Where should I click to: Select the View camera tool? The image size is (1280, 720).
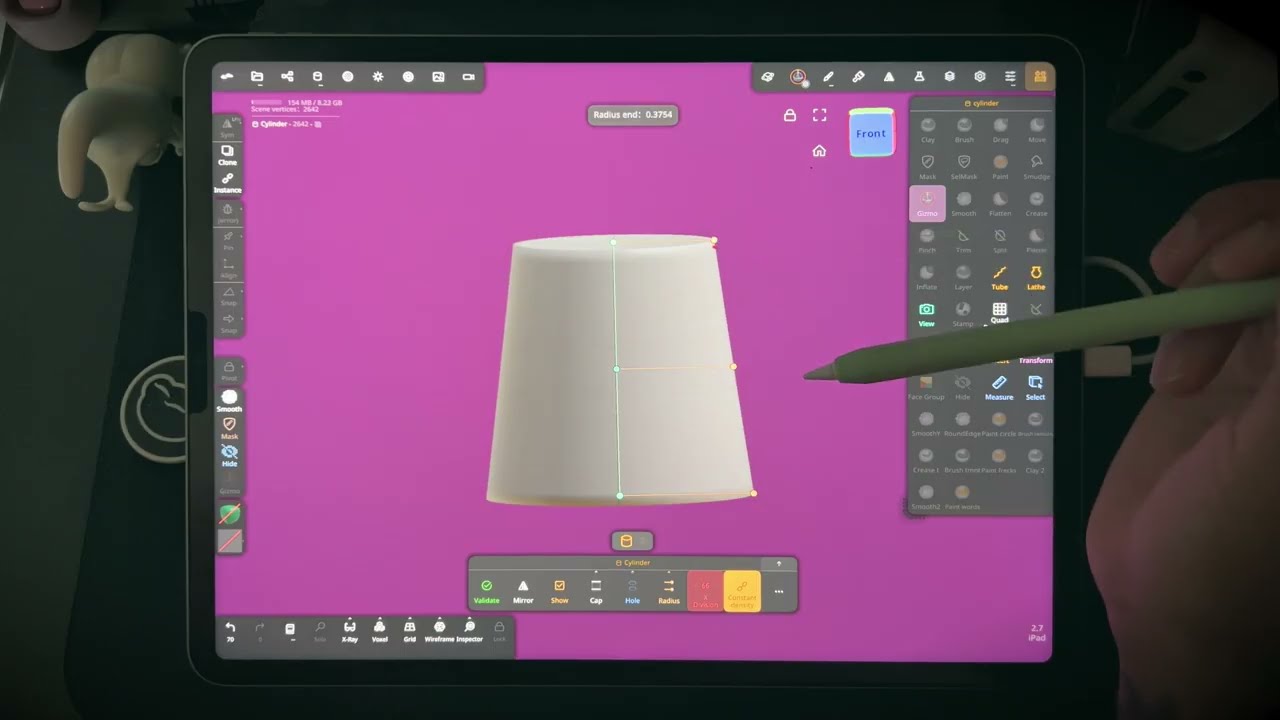[927, 314]
